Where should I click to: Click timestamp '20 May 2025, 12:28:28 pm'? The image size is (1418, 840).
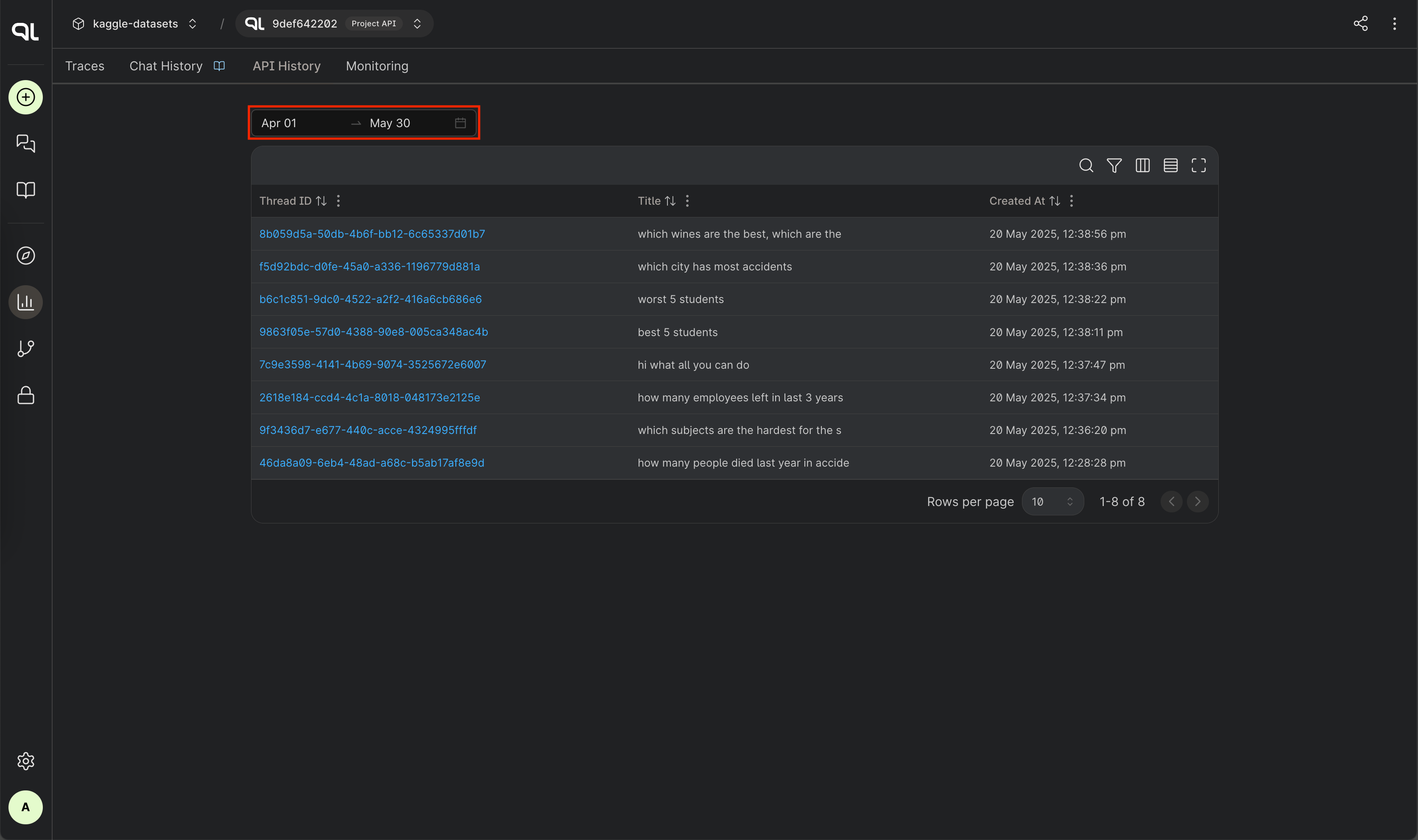[1058, 462]
